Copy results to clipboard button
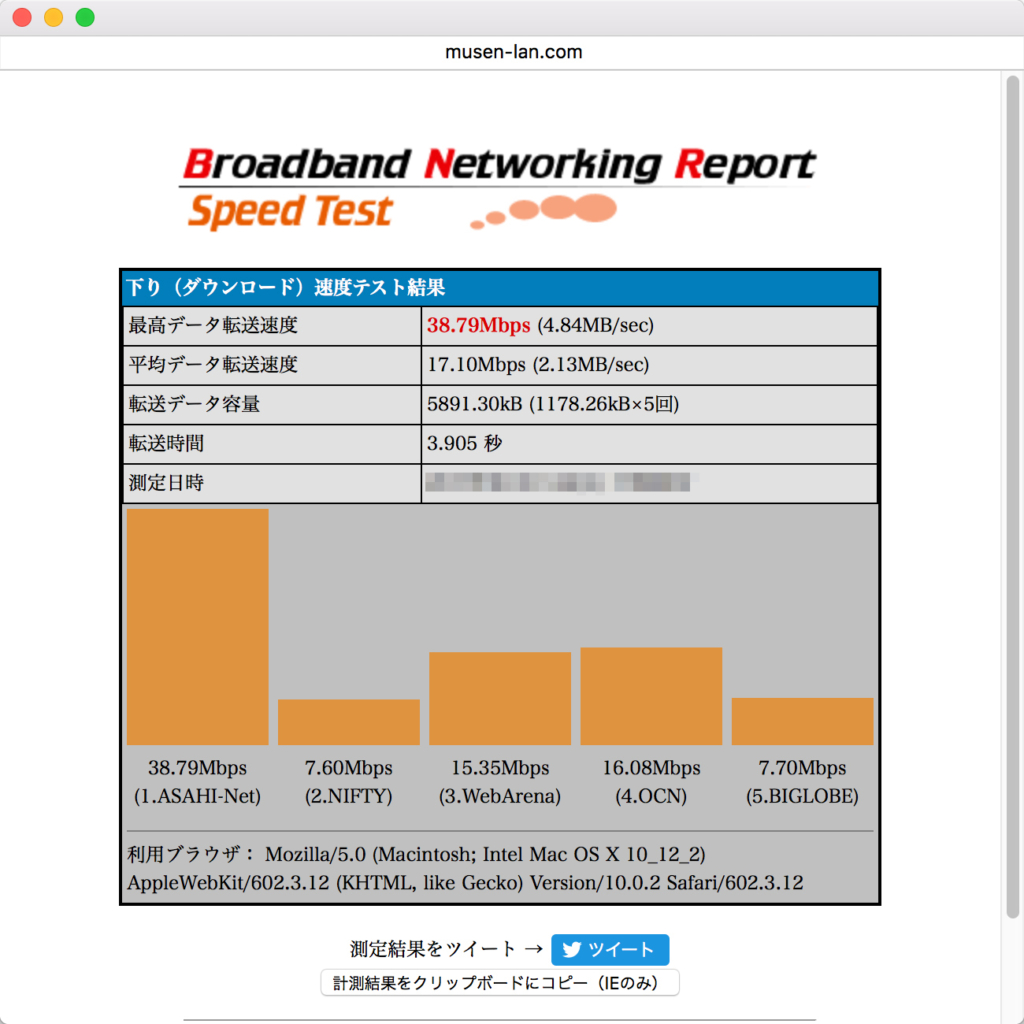 point(500,983)
